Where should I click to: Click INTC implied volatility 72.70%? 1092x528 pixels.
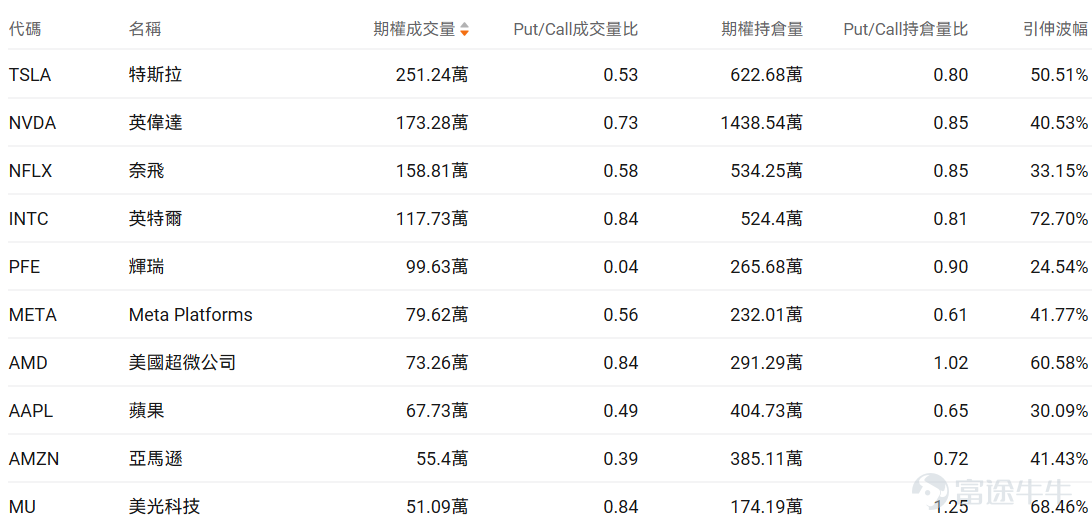coord(1059,219)
